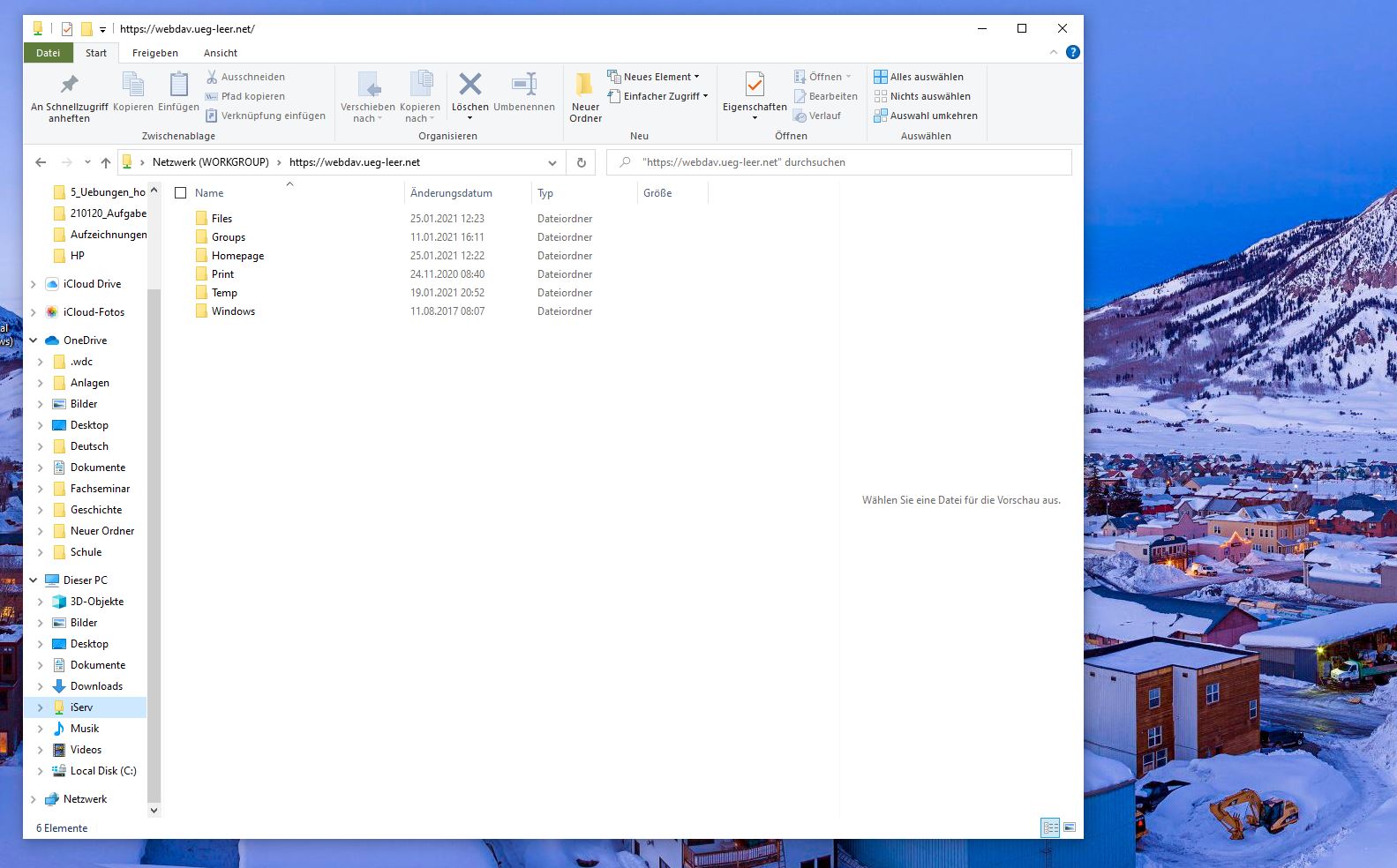Click the Neuer Ordner icon
Image resolution: width=1397 pixels, height=868 pixels.
(584, 86)
